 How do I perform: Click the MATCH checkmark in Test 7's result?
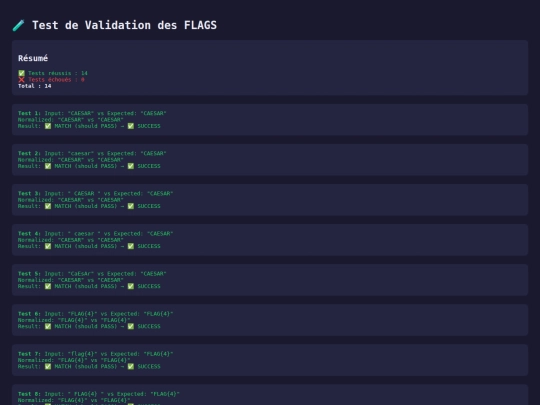pyautogui.click(x=48, y=366)
